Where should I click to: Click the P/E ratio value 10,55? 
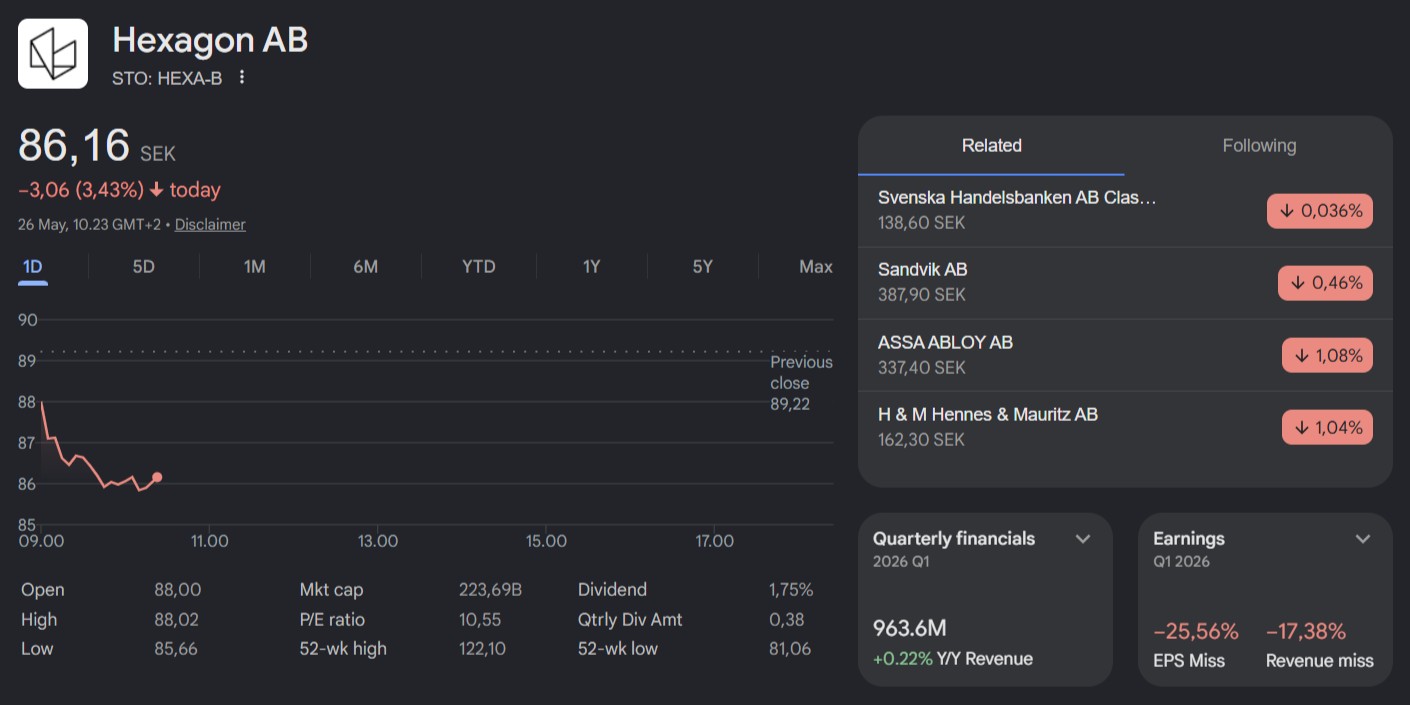pos(480,619)
